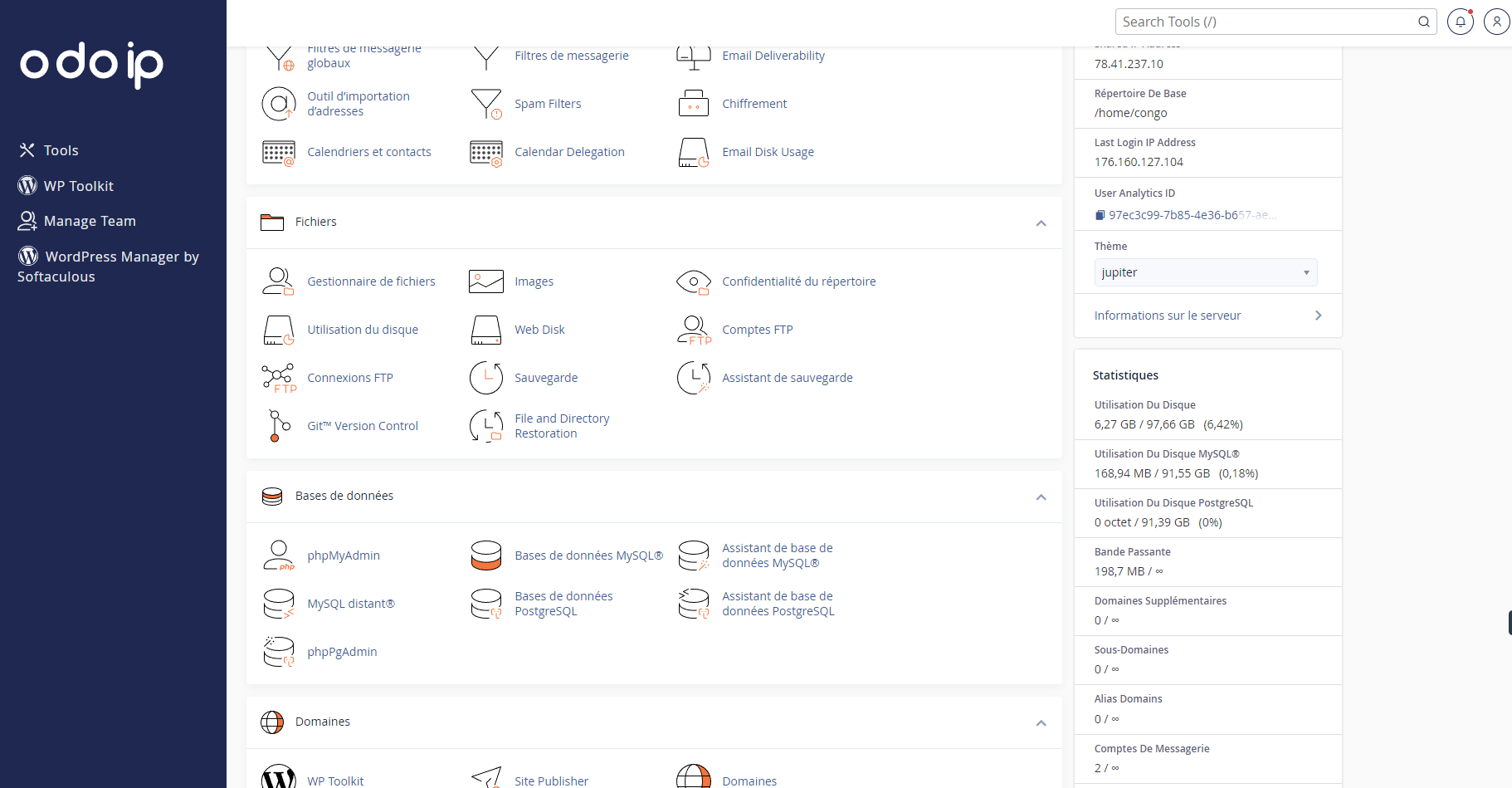Click the phpMyAdmin icon
1512x788 pixels.
(x=278, y=556)
